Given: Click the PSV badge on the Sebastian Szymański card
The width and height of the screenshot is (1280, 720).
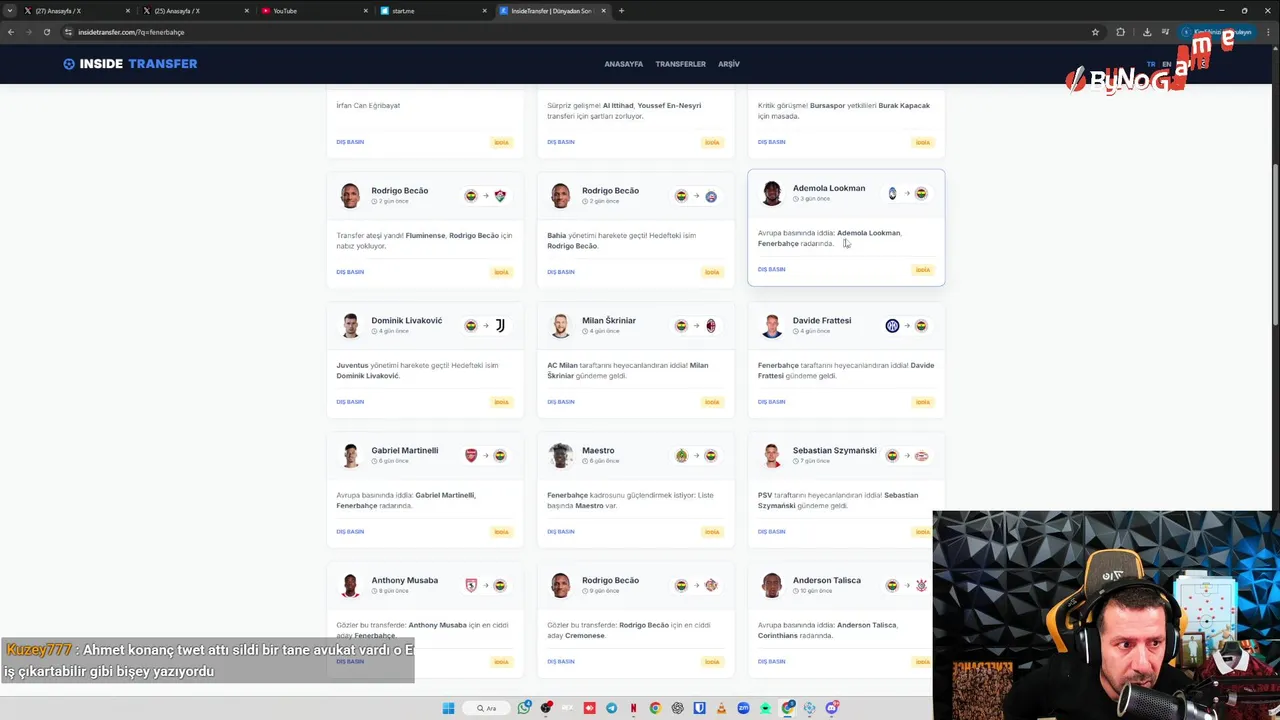Looking at the screenshot, I should point(922,455).
